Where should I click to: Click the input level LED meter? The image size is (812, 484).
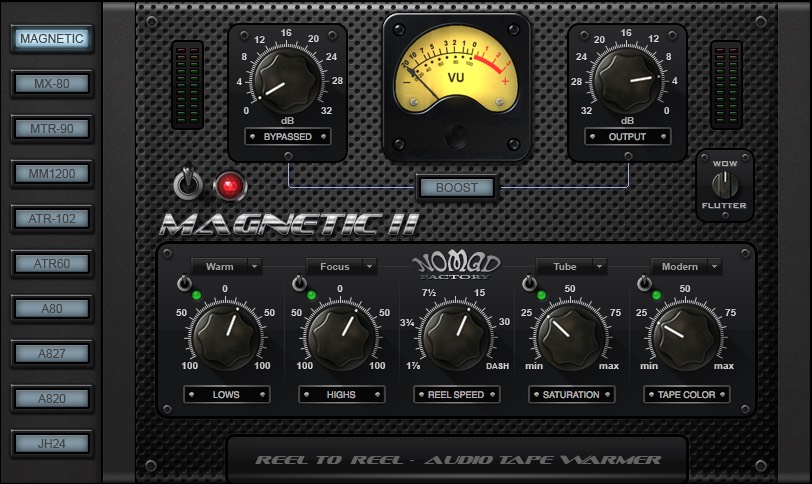(x=187, y=85)
